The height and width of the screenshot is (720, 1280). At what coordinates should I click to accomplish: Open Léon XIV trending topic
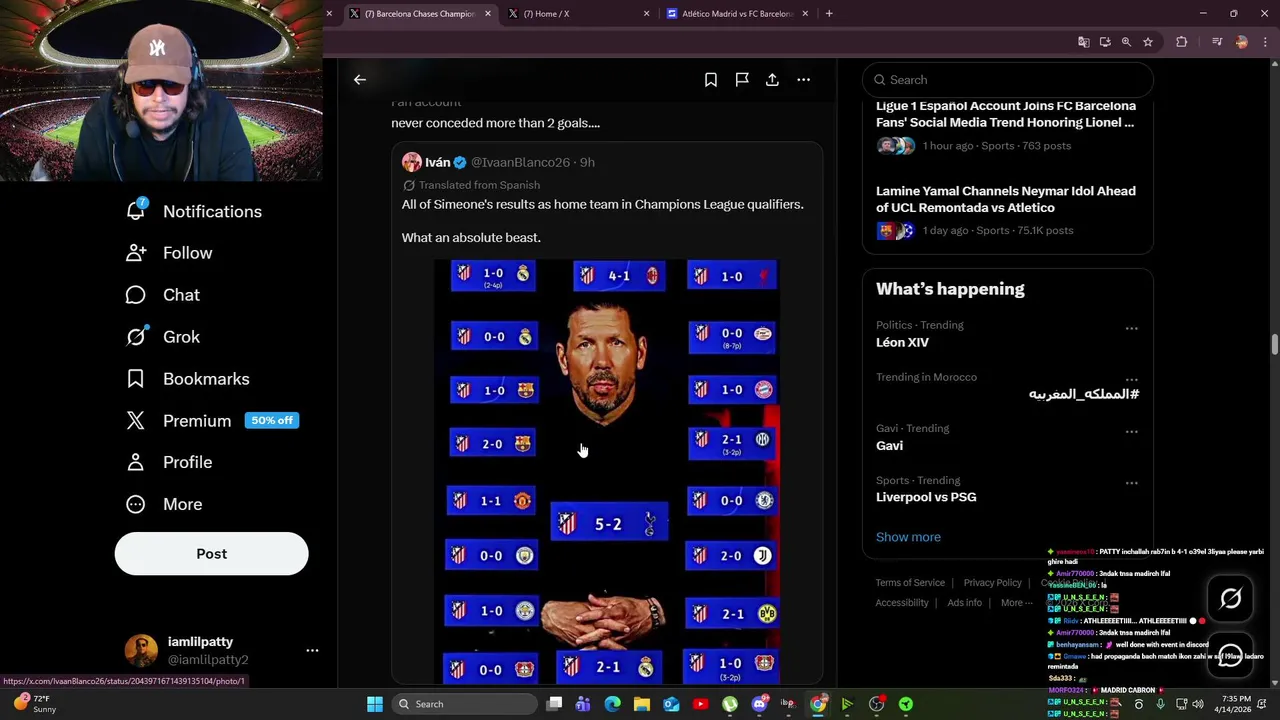click(902, 342)
